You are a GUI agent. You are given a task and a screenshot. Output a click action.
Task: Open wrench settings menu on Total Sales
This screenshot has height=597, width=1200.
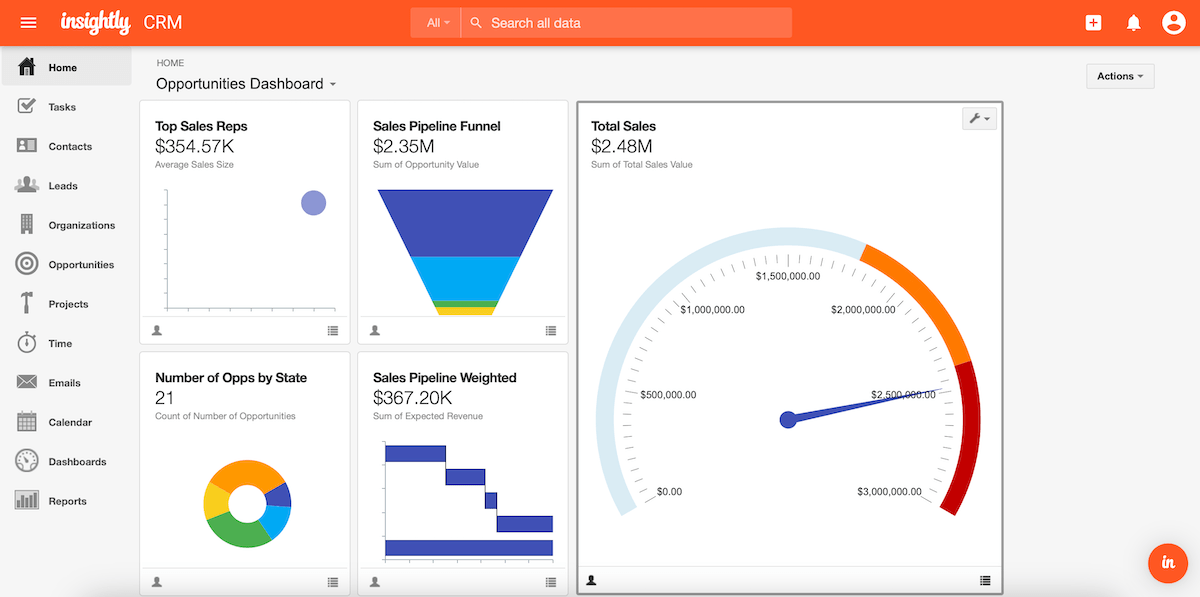[979, 119]
